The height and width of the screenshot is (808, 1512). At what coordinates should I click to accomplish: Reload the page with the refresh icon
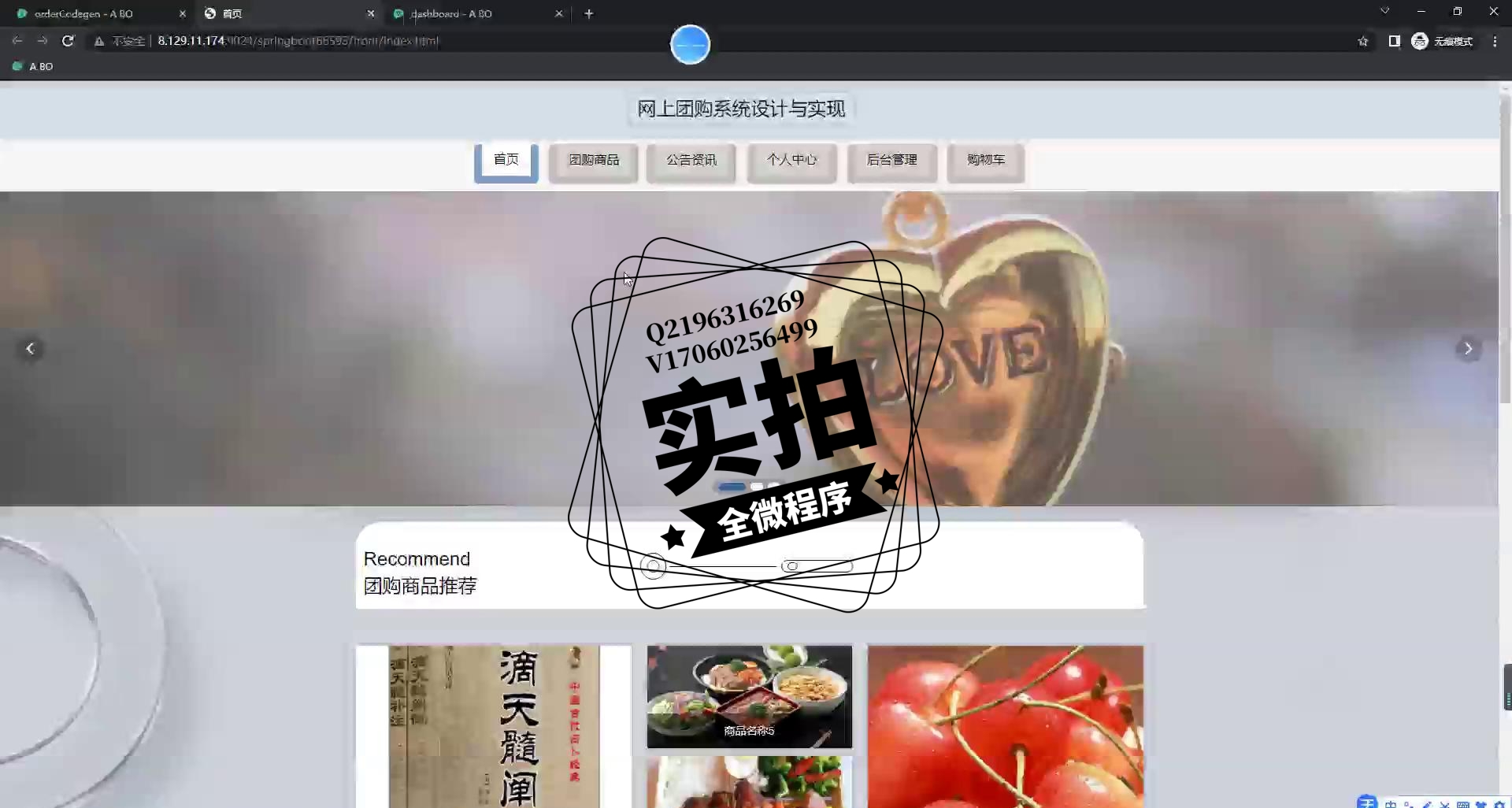pos(68,41)
